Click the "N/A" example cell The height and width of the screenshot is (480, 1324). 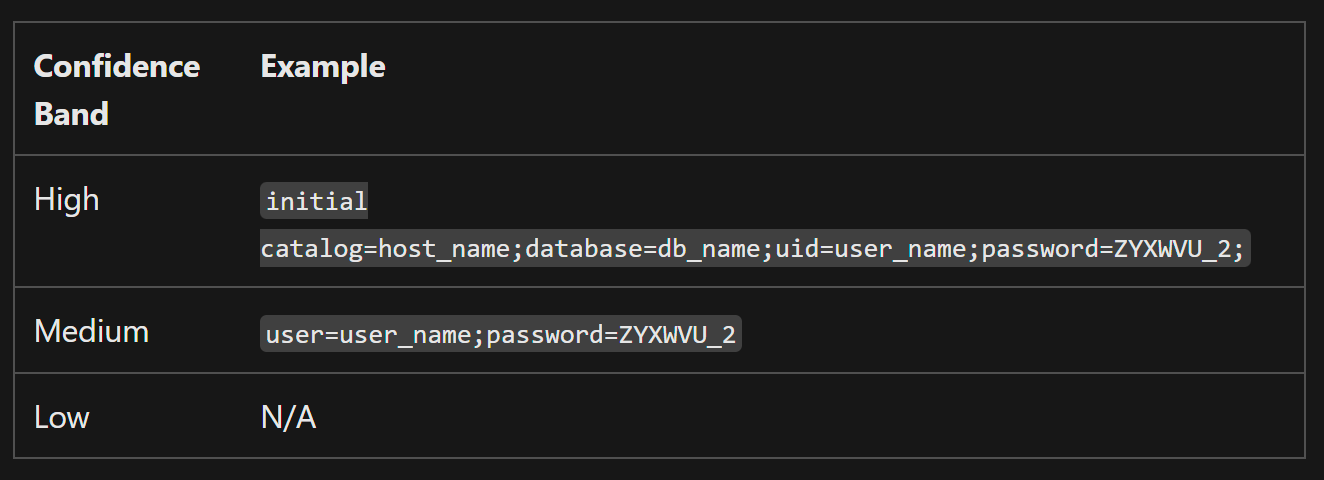[289, 417]
